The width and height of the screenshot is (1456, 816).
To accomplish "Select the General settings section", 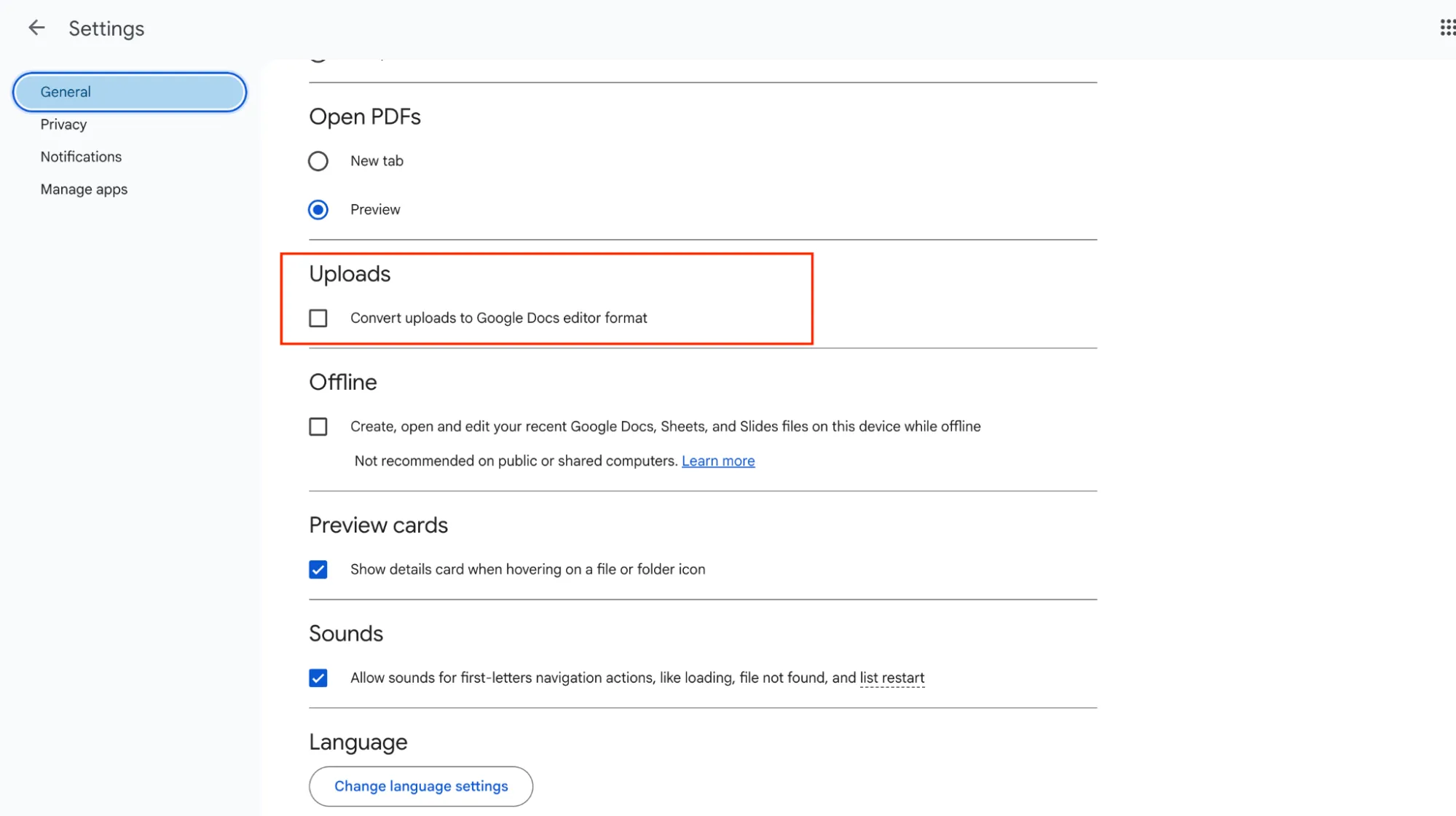I will click(66, 92).
